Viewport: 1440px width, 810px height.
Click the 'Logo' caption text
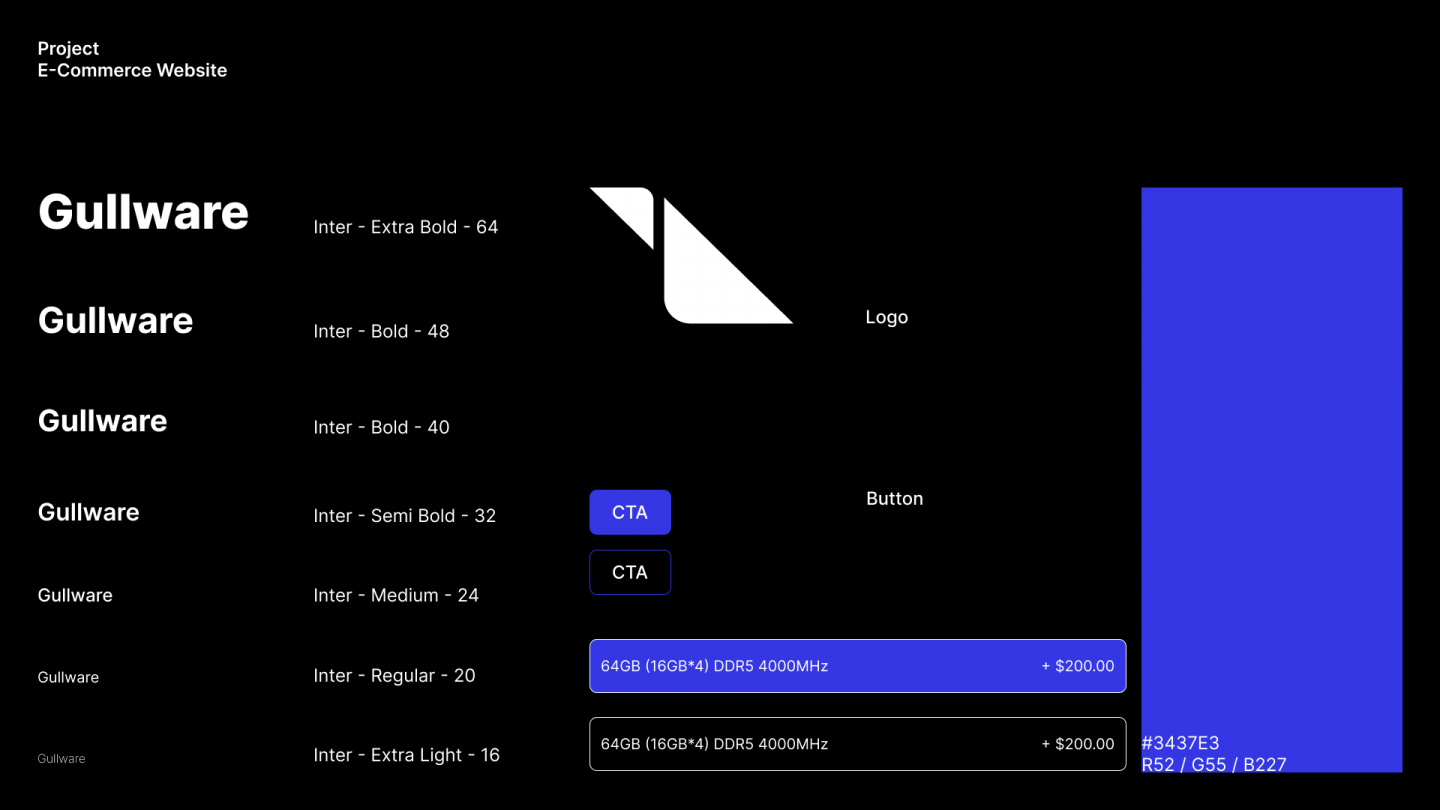click(x=886, y=317)
